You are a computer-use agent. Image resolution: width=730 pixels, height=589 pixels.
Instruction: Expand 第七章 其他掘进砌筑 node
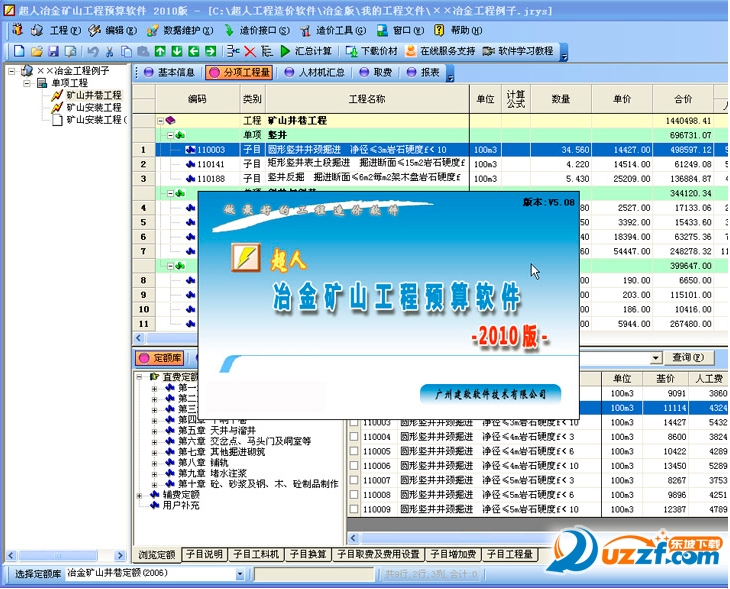(x=154, y=452)
